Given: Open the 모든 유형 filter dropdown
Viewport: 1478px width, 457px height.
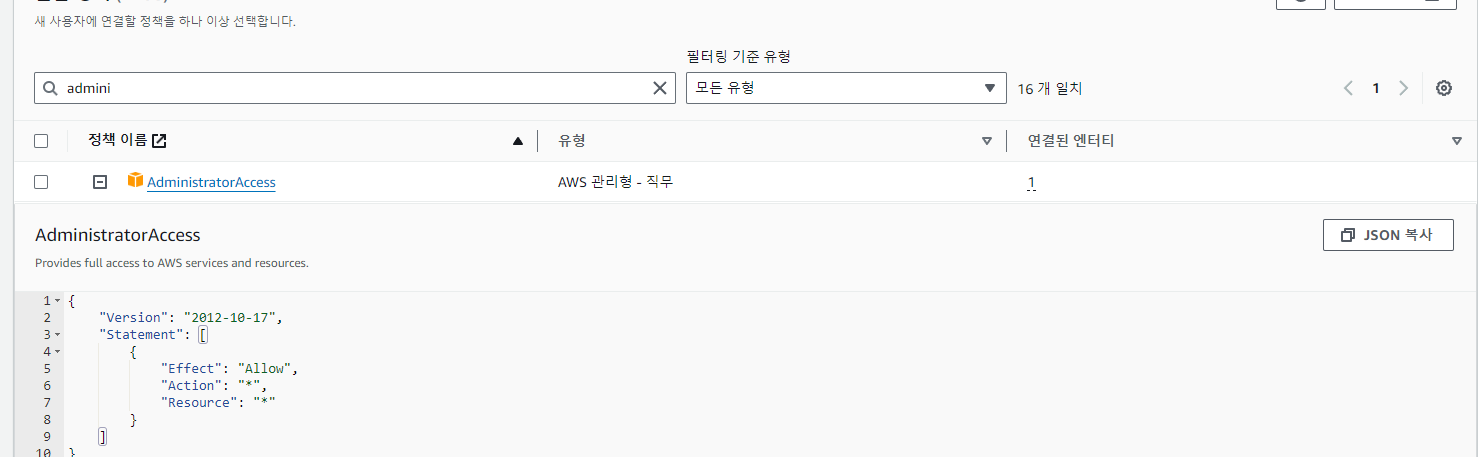Looking at the screenshot, I should 845,88.
